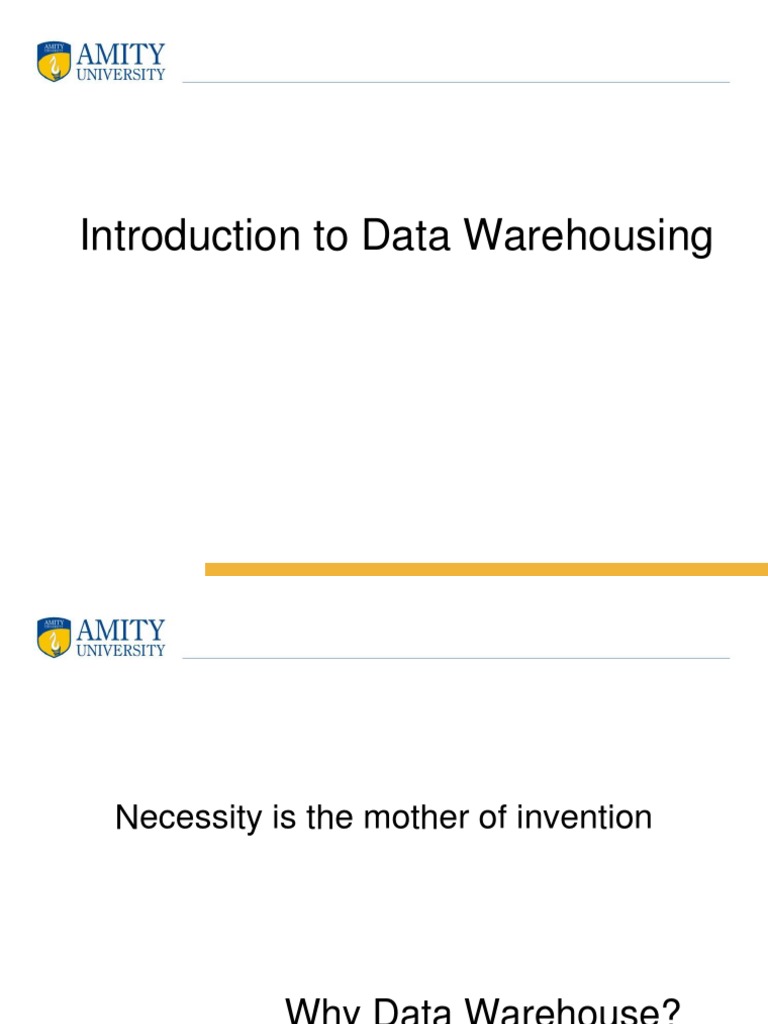
Task: Click the thin header line on first slide
Action: [x=456, y=82]
